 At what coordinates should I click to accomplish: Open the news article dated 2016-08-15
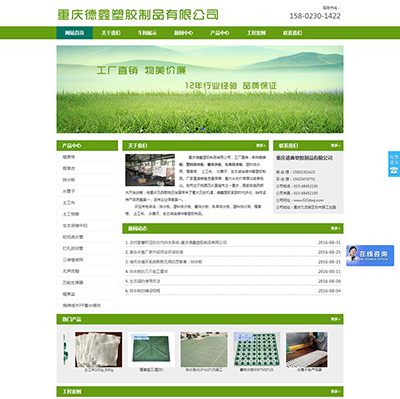[163, 262]
